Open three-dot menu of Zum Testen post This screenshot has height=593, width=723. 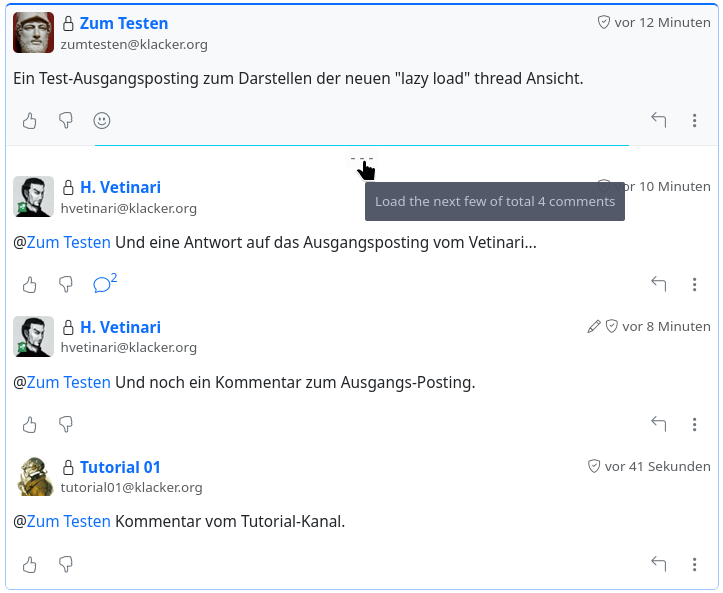click(x=695, y=121)
